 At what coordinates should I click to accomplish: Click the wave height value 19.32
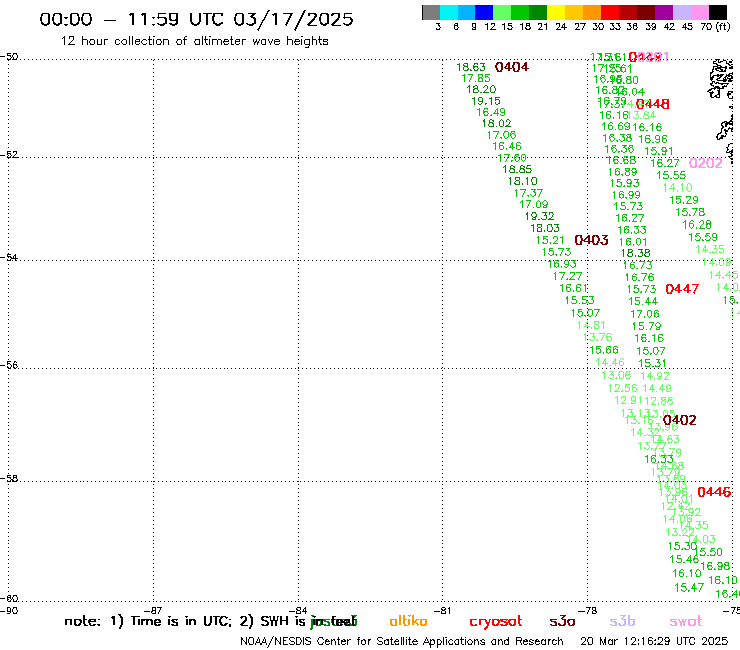pyautogui.click(x=539, y=216)
